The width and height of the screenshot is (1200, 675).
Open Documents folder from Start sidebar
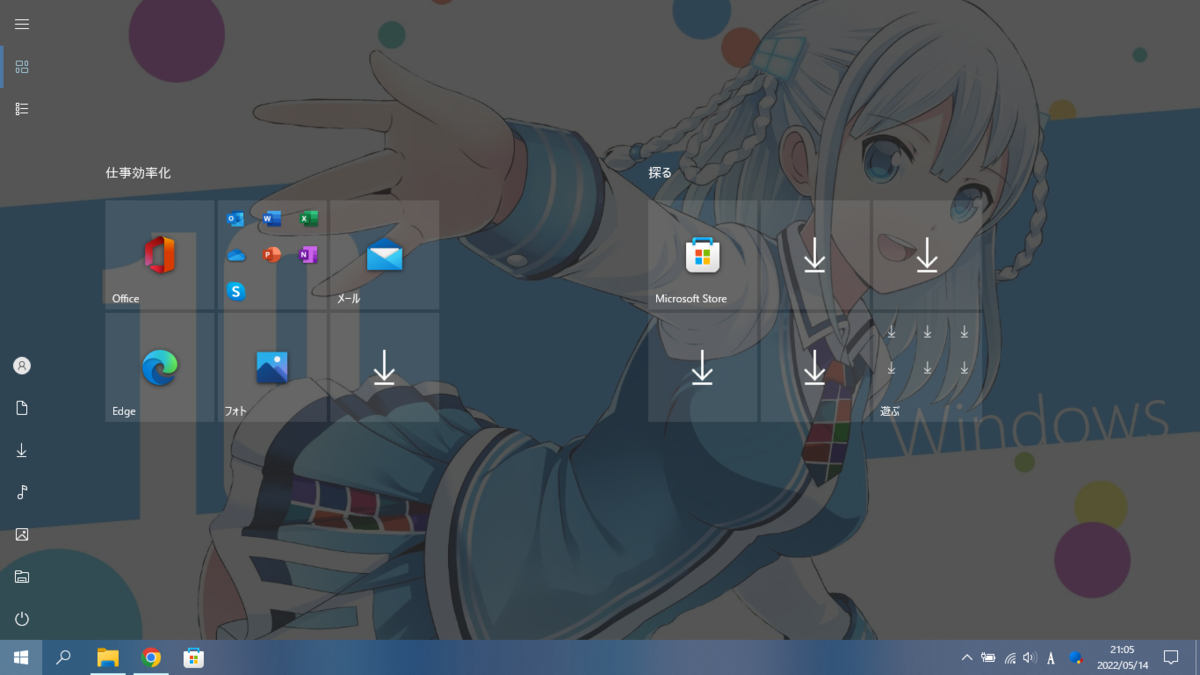(x=22, y=408)
